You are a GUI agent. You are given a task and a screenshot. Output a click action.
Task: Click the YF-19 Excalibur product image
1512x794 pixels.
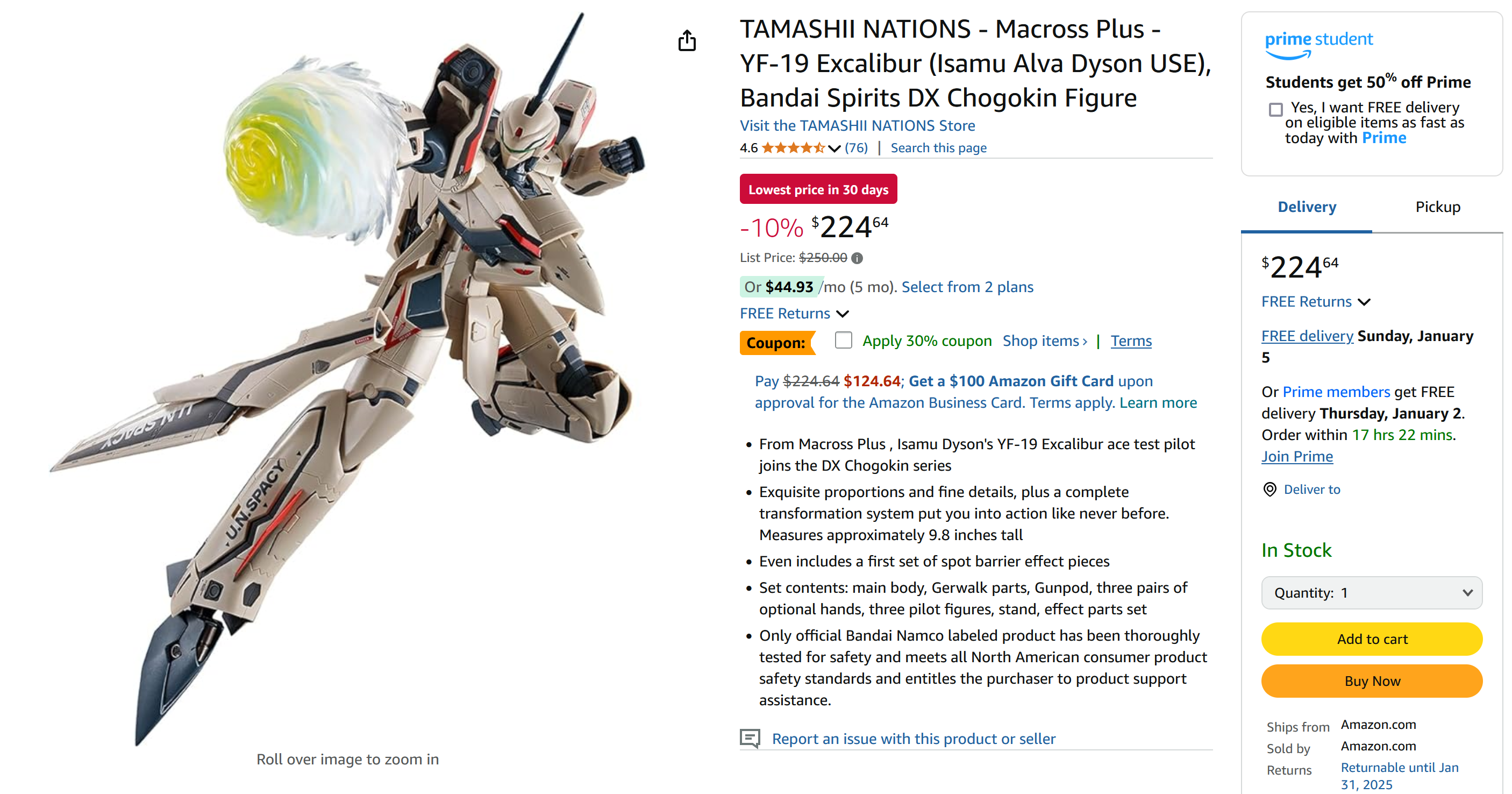pyautogui.click(x=347, y=379)
